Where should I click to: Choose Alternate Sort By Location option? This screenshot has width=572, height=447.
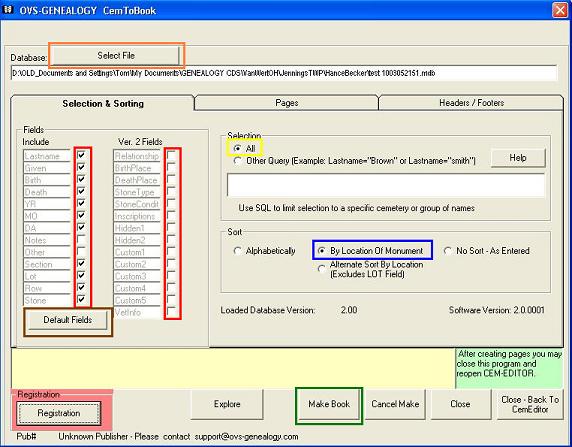[322, 269]
